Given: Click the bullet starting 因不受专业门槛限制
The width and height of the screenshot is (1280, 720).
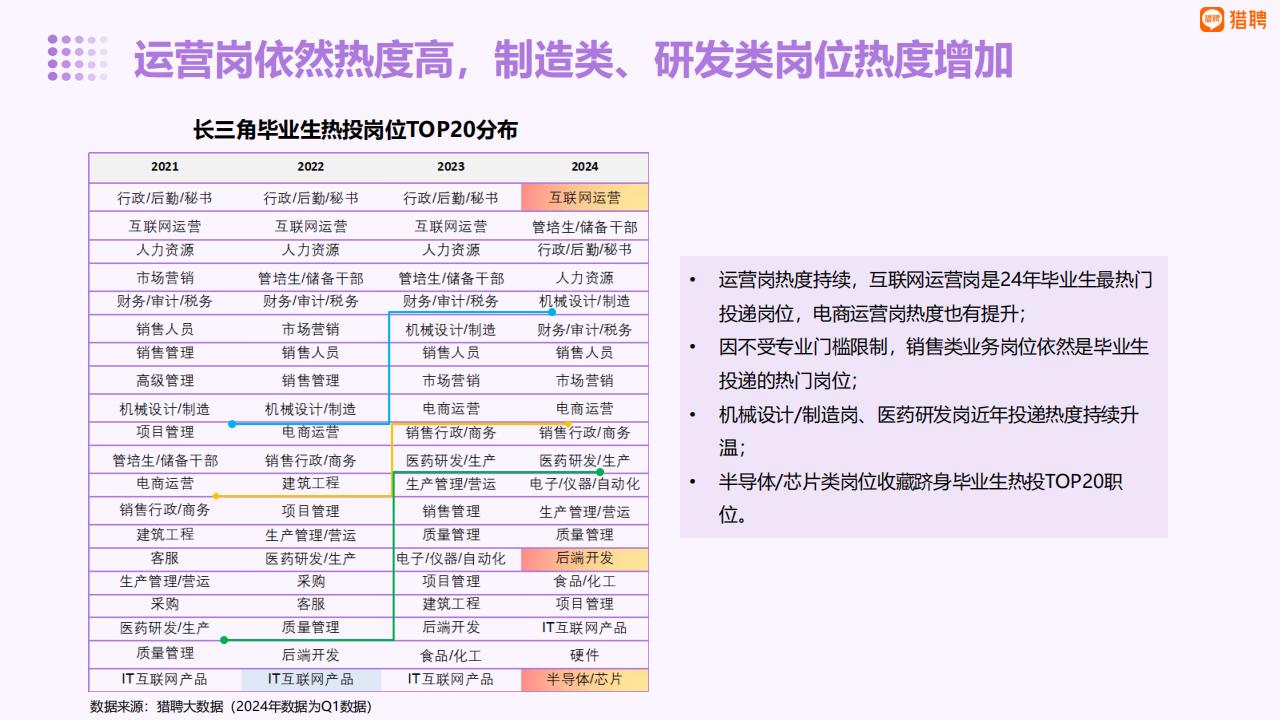Looking at the screenshot, I should pyautogui.click(x=933, y=364).
